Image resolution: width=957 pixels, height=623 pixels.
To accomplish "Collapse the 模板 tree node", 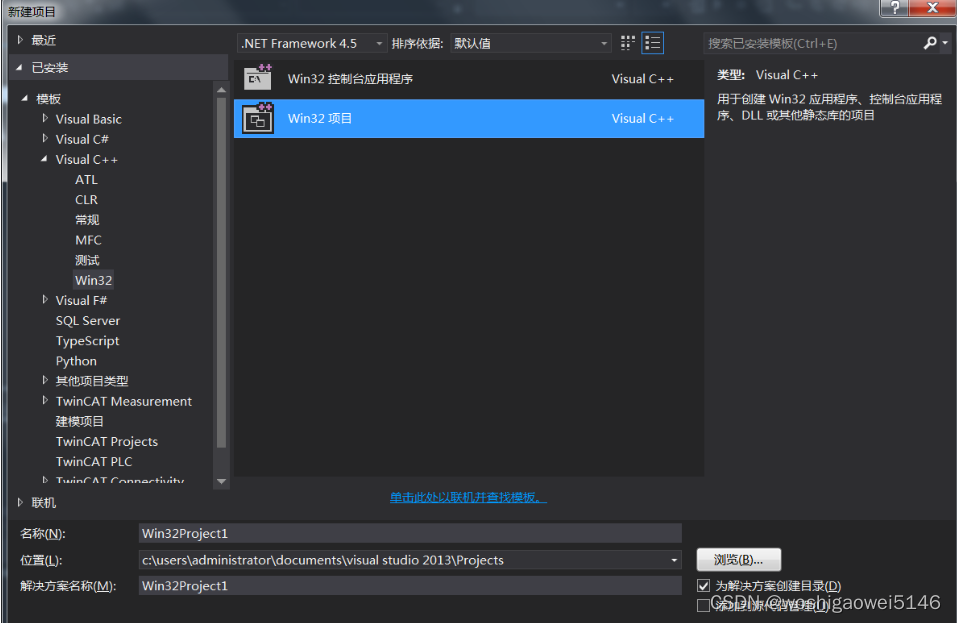I will click(x=24, y=98).
